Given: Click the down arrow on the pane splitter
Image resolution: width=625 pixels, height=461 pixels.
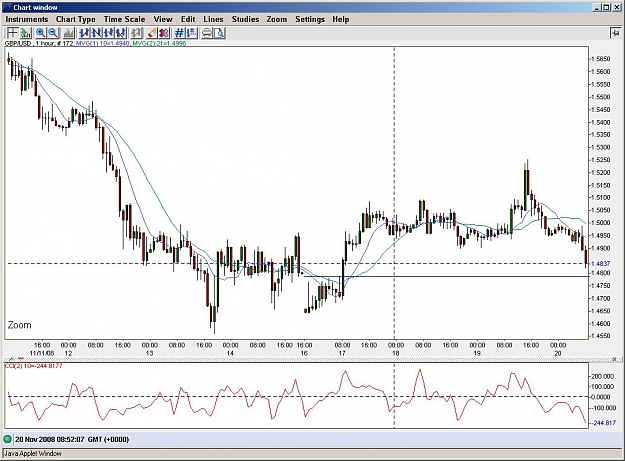Looking at the screenshot, I should [x=20, y=359].
